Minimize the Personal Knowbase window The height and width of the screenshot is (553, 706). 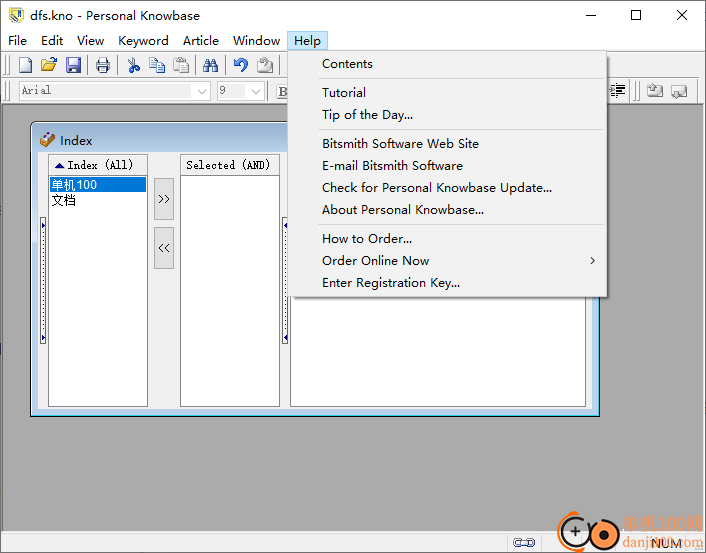tap(591, 16)
